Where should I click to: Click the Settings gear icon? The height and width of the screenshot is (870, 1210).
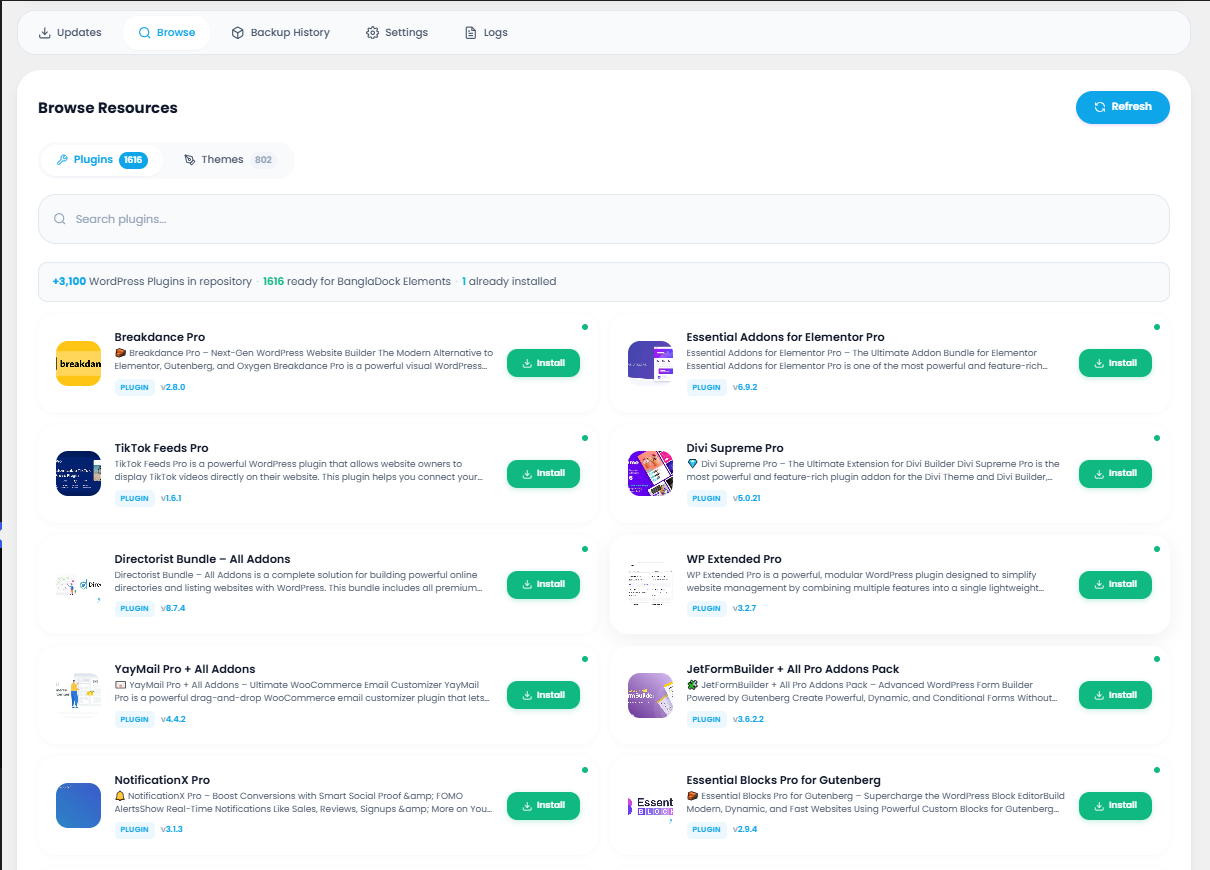[x=372, y=33]
